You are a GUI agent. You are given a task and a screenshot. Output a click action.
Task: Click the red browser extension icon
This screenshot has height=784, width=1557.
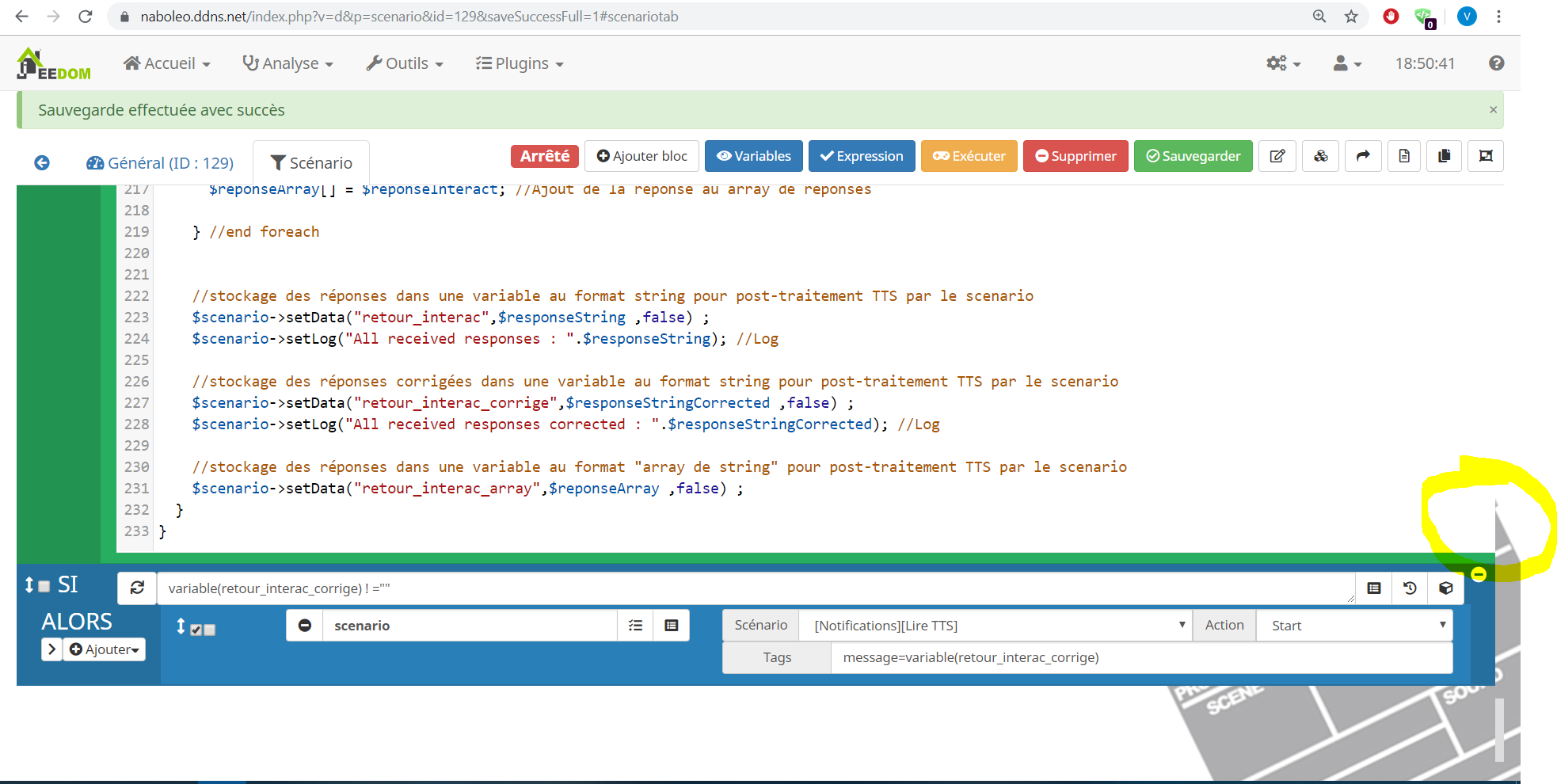(x=1391, y=16)
